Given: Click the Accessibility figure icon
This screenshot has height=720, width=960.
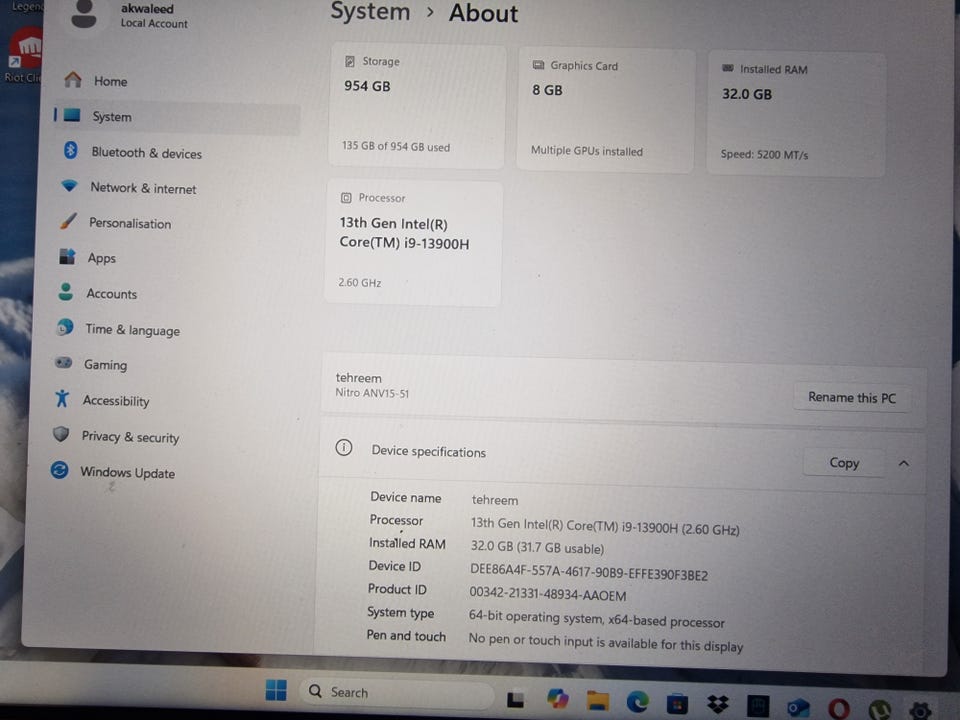Looking at the screenshot, I should 62,398.
